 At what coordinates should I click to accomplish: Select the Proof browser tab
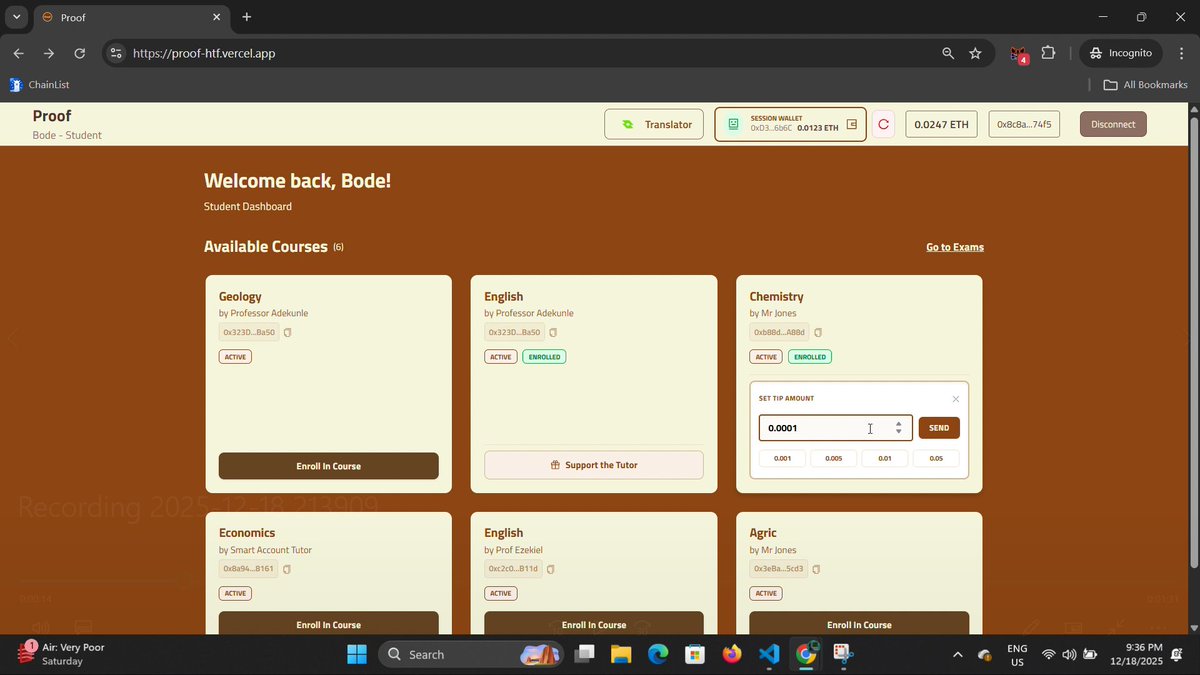tap(130, 17)
